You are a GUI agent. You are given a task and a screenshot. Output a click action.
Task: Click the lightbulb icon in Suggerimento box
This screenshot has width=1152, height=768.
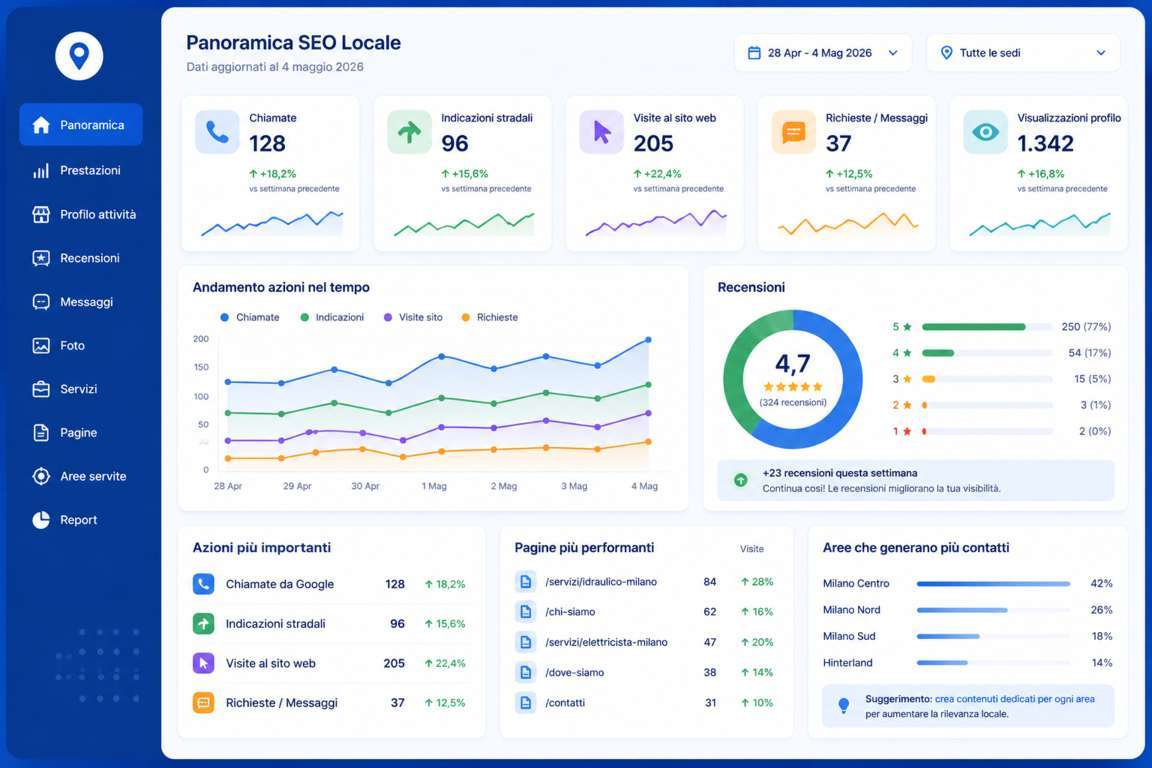point(843,706)
